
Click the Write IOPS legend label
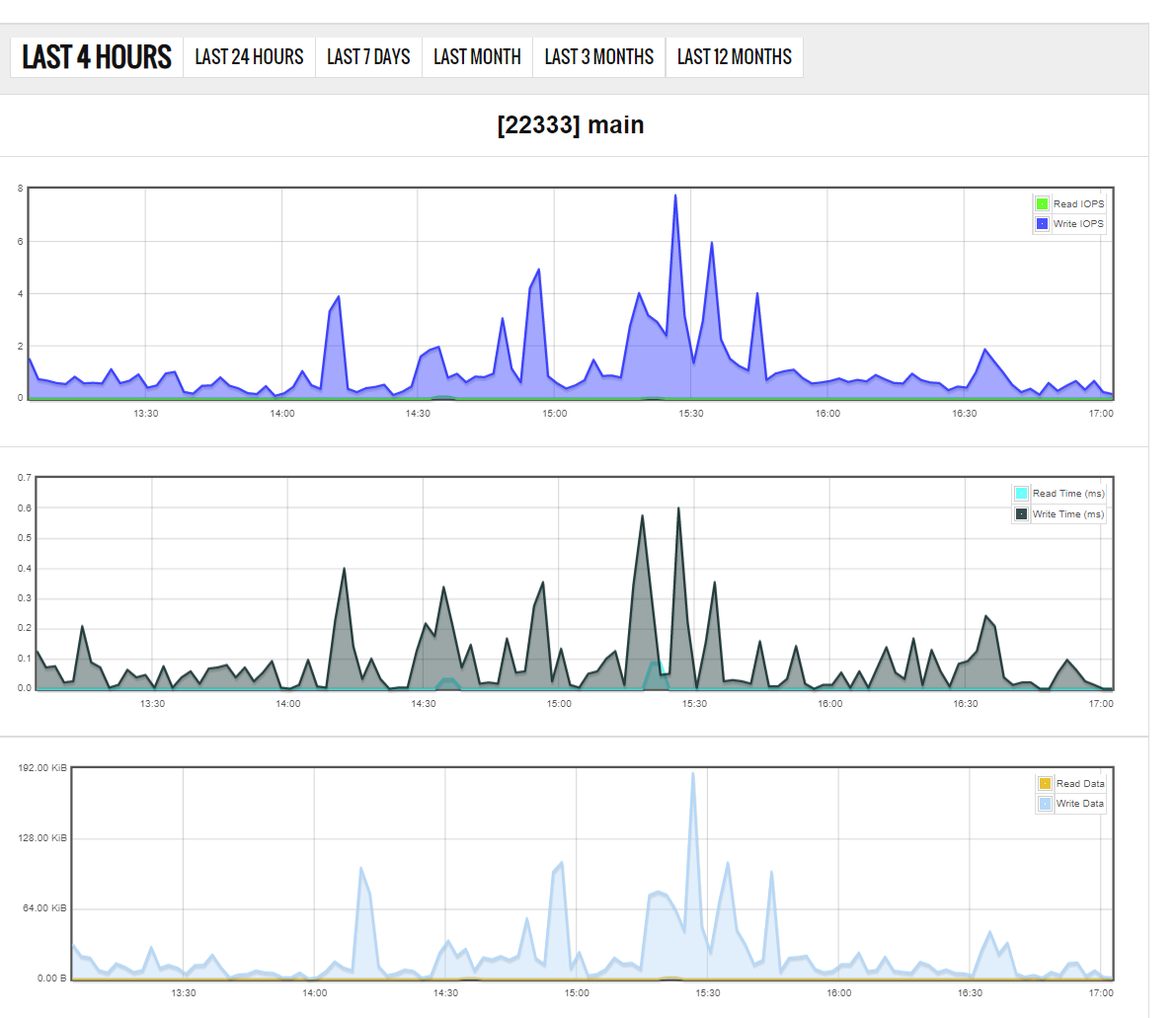pos(1078,223)
